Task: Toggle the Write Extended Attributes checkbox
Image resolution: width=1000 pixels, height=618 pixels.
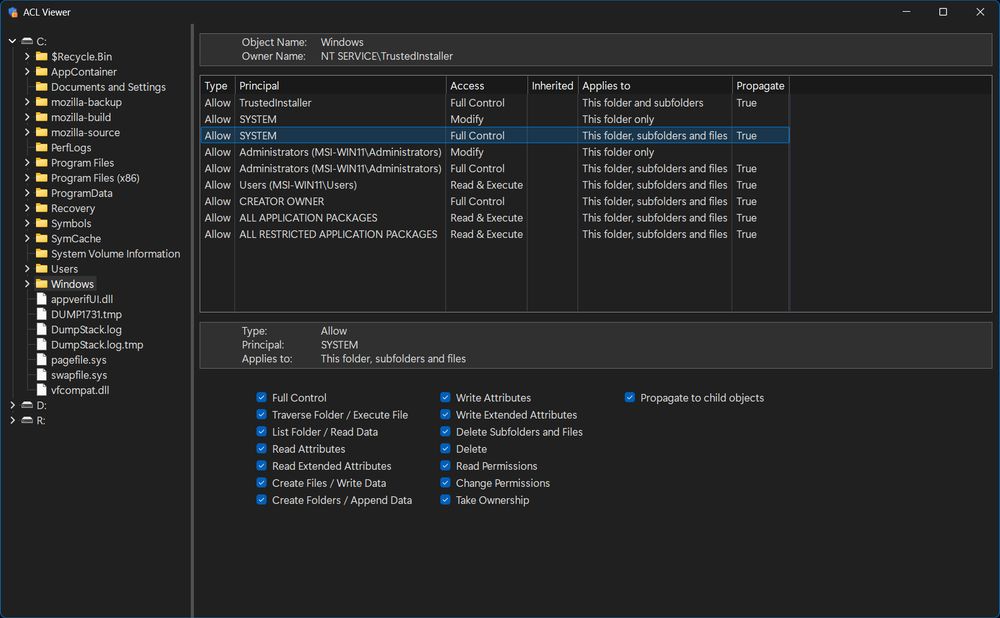Action: (x=445, y=415)
